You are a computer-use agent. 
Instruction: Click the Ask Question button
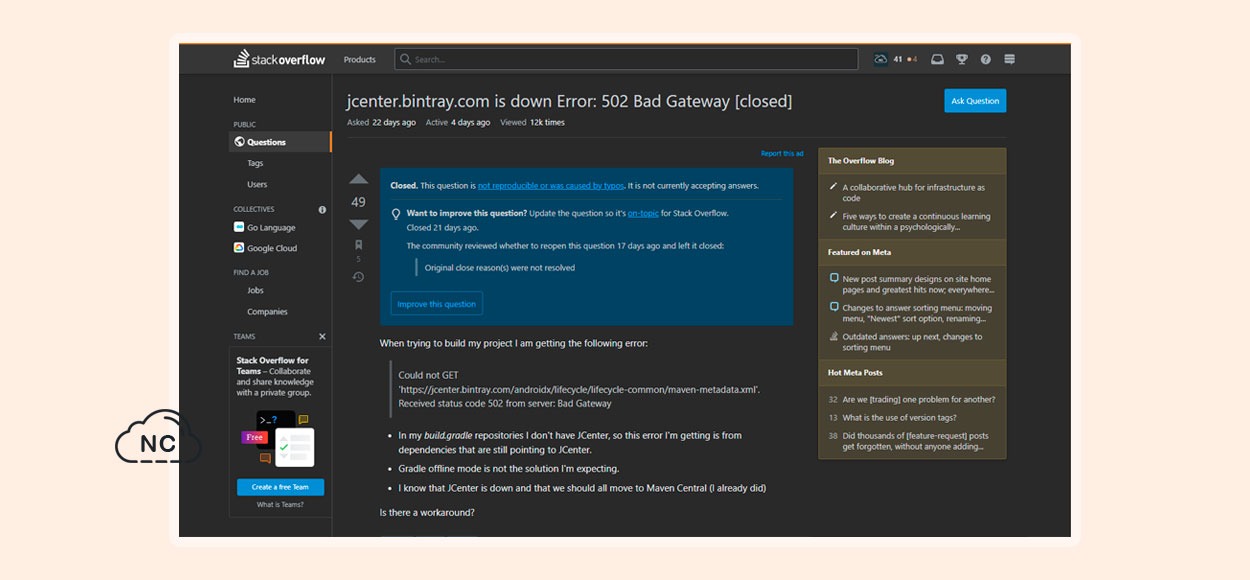975,101
